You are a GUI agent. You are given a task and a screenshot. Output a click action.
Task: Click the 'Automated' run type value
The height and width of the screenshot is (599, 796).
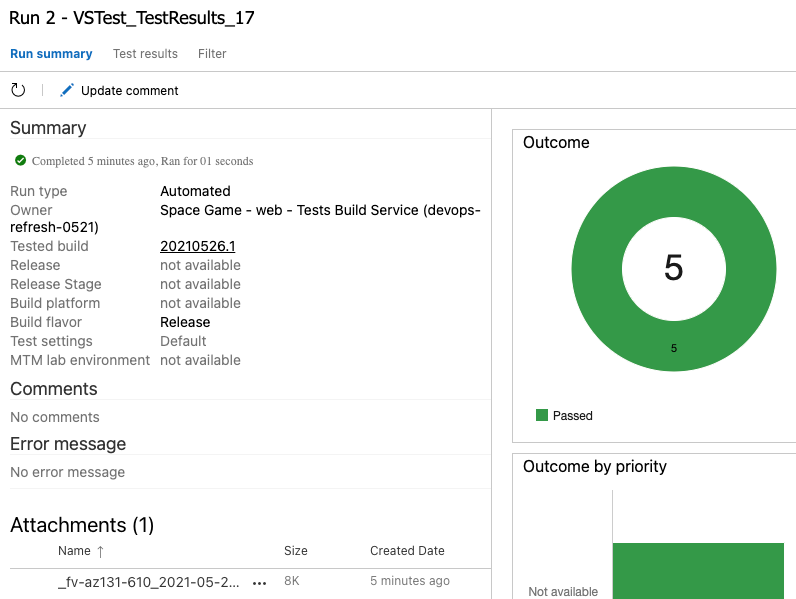click(x=195, y=191)
